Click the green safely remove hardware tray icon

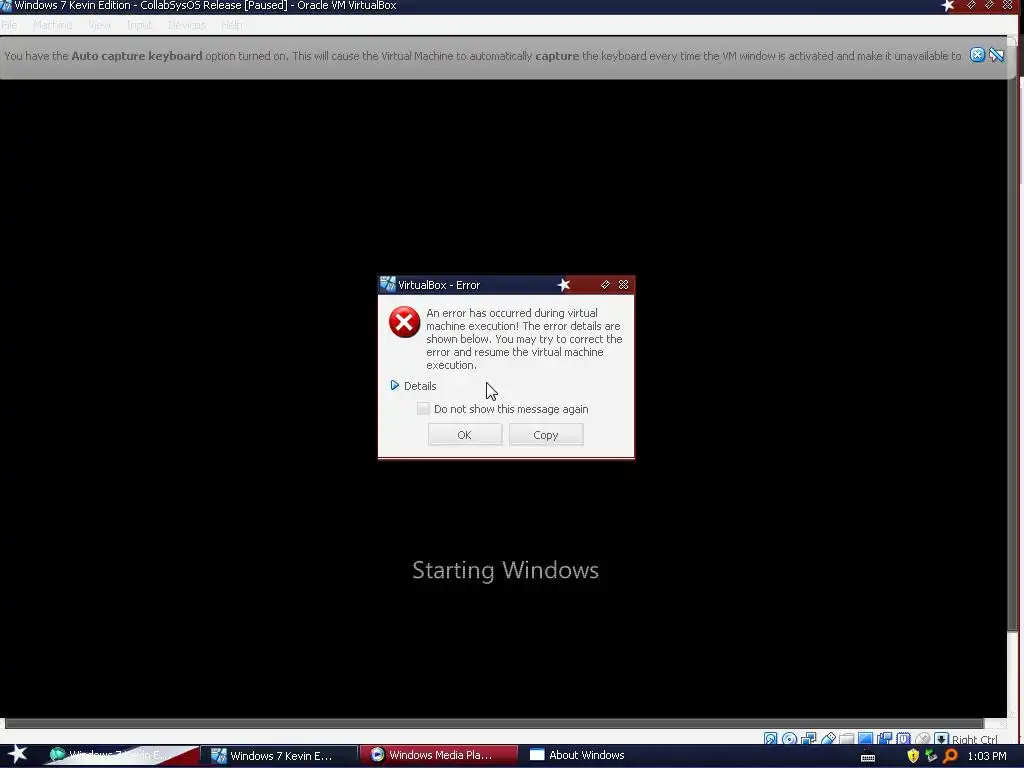tap(931, 755)
